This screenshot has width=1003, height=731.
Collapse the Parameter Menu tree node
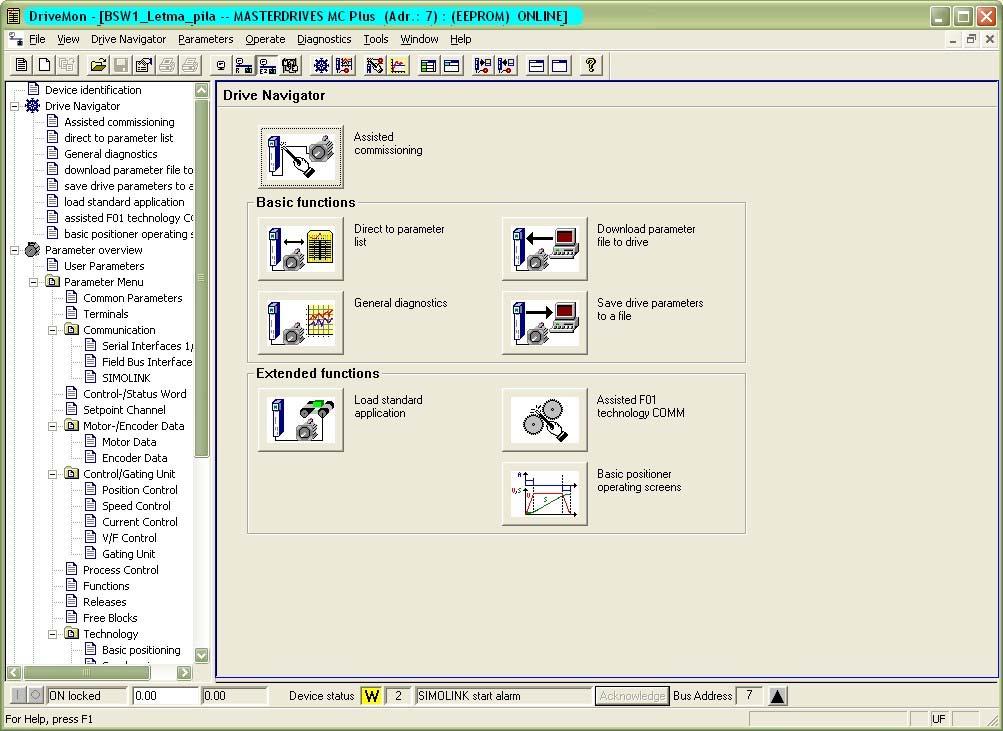(33, 282)
